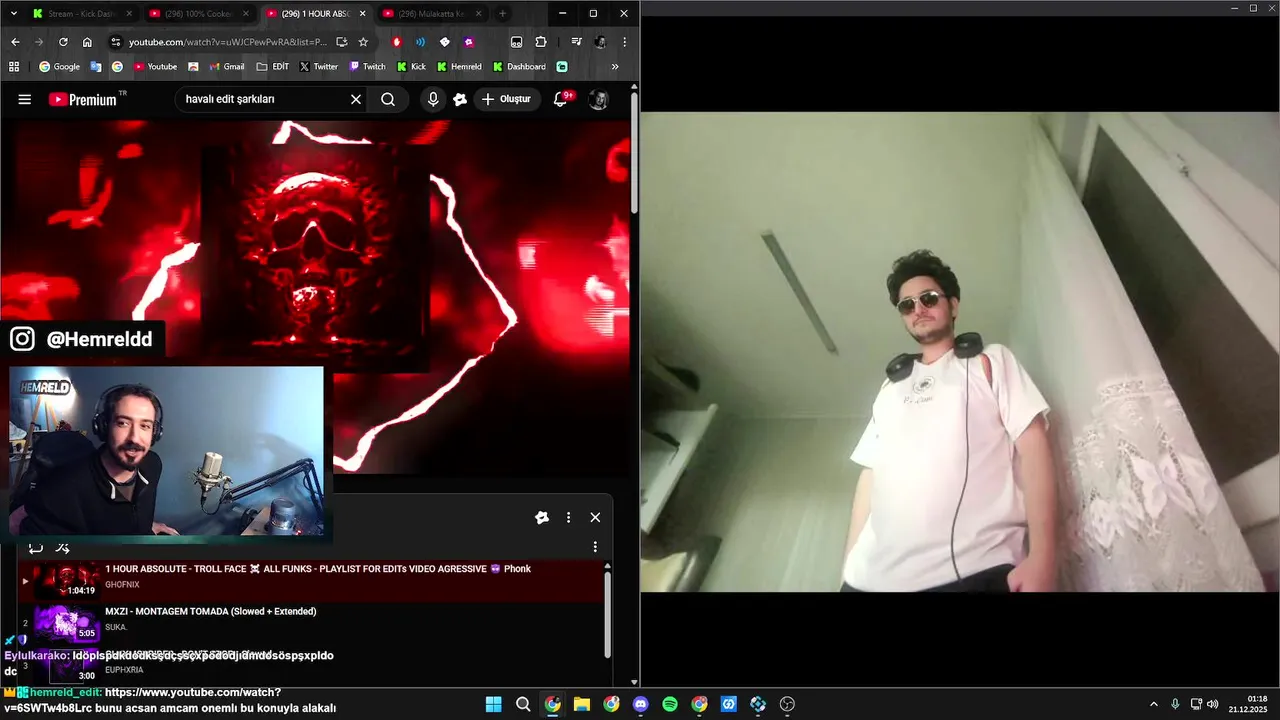Toggle playlist loop button
The image size is (1280, 720).
35,547
